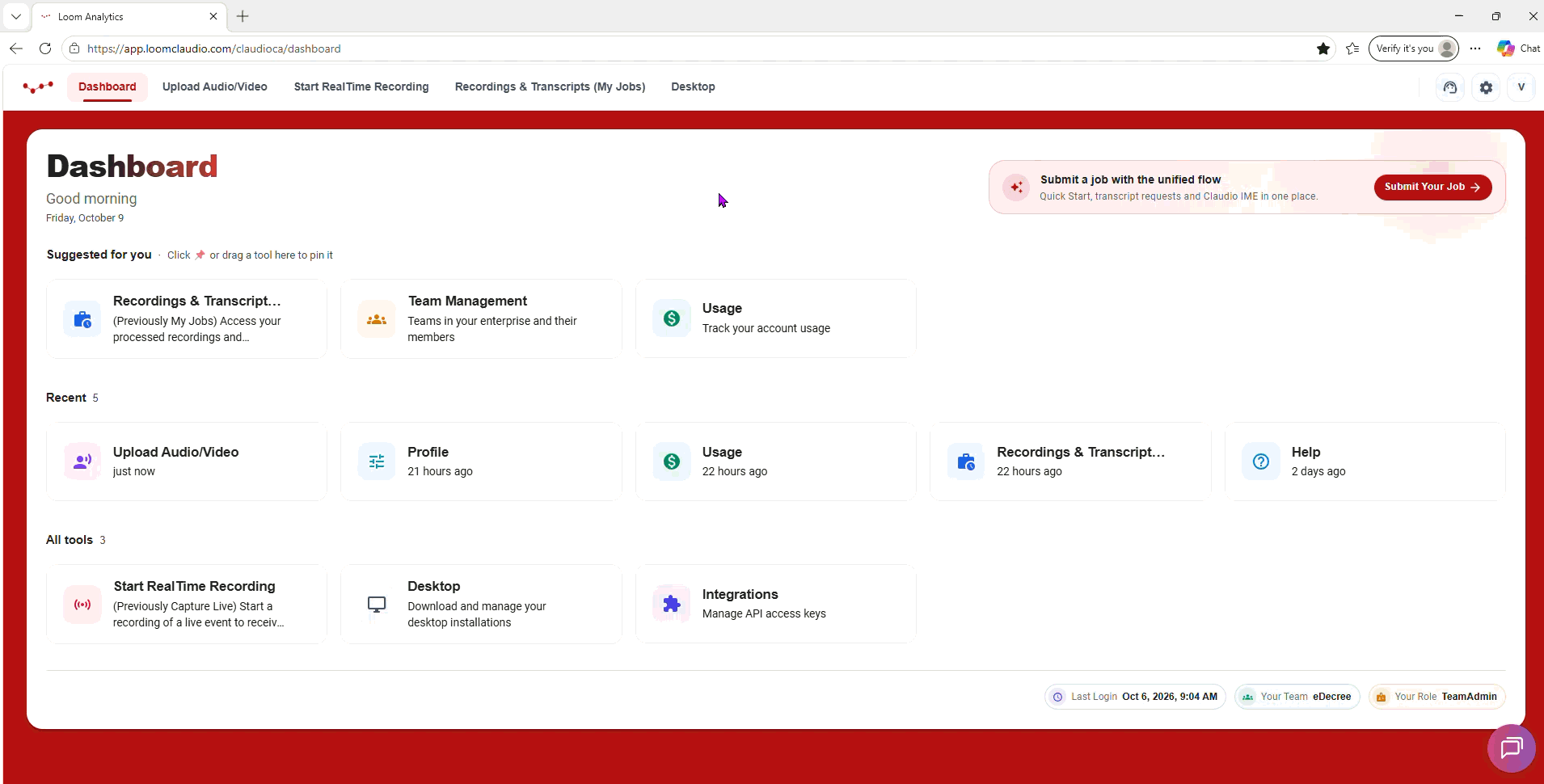The height and width of the screenshot is (784, 1544).
Task: Open the settings gear icon
Action: tap(1486, 87)
